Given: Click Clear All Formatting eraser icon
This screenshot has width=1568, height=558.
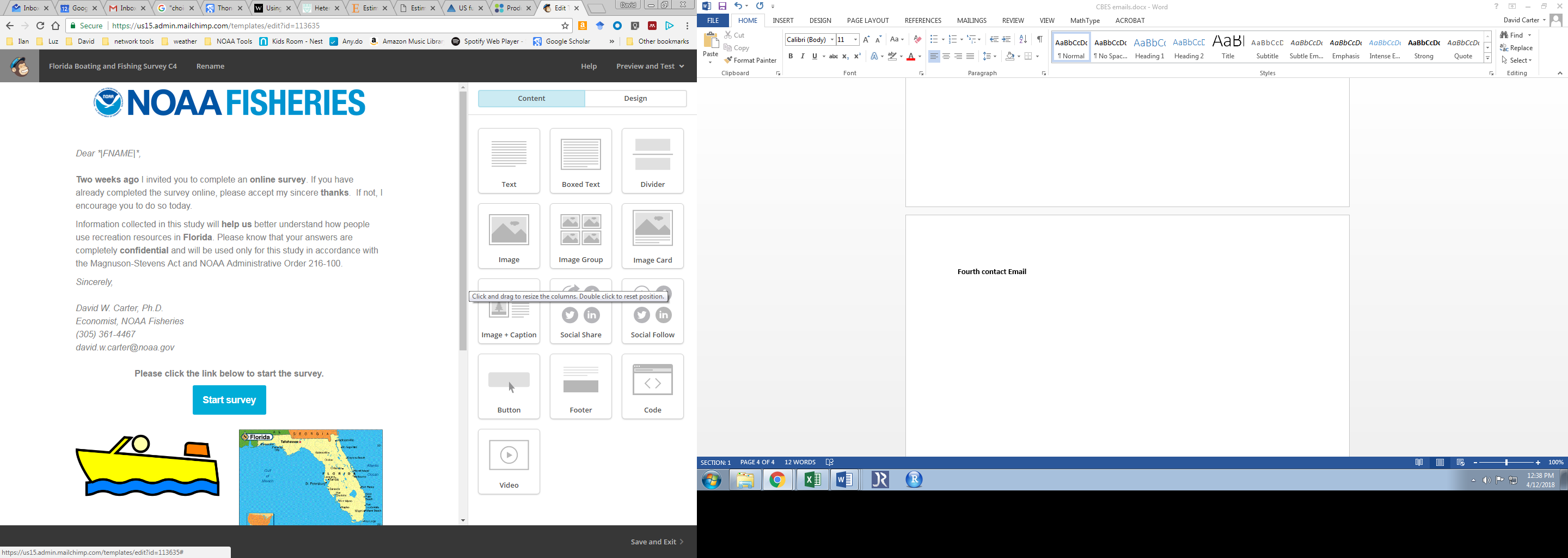Looking at the screenshot, I should pyautogui.click(x=917, y=40).
